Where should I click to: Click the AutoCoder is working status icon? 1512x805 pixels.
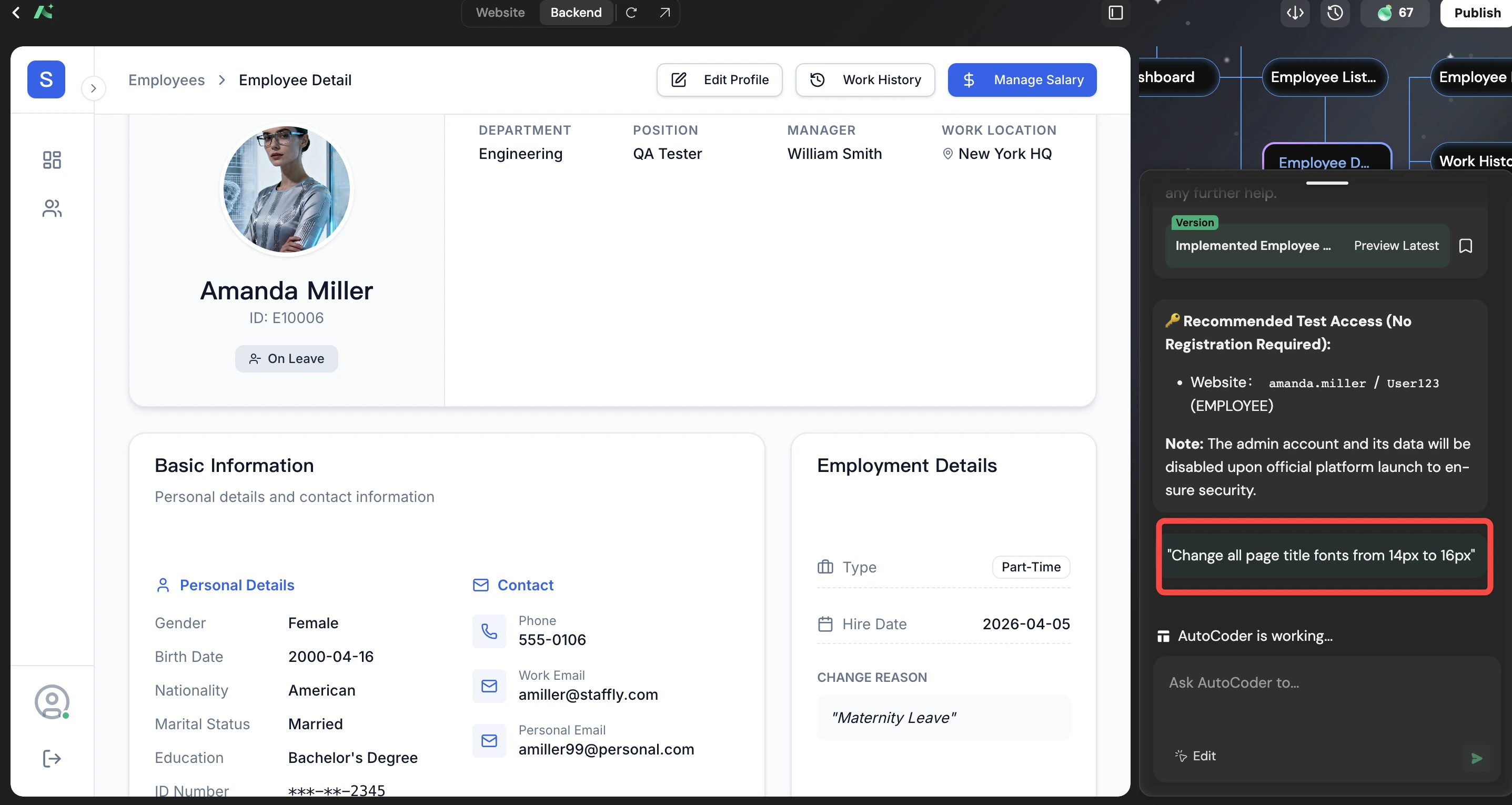coord(1163,636)
